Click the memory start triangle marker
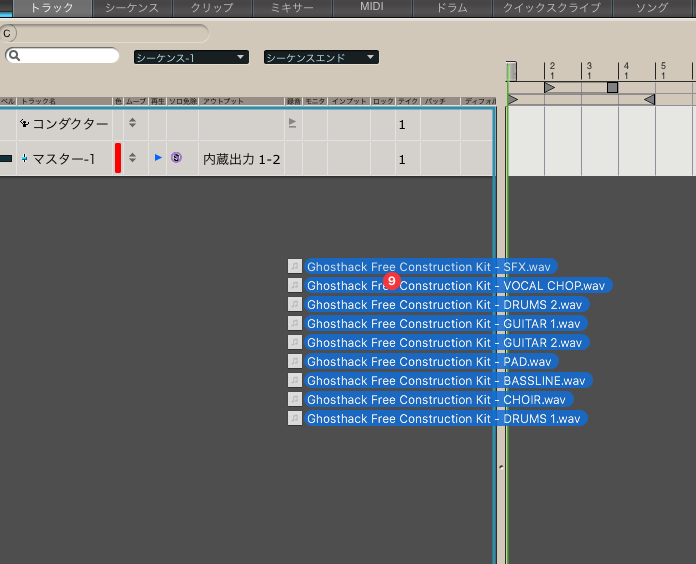696x564 pixels. tap(513, 99)
